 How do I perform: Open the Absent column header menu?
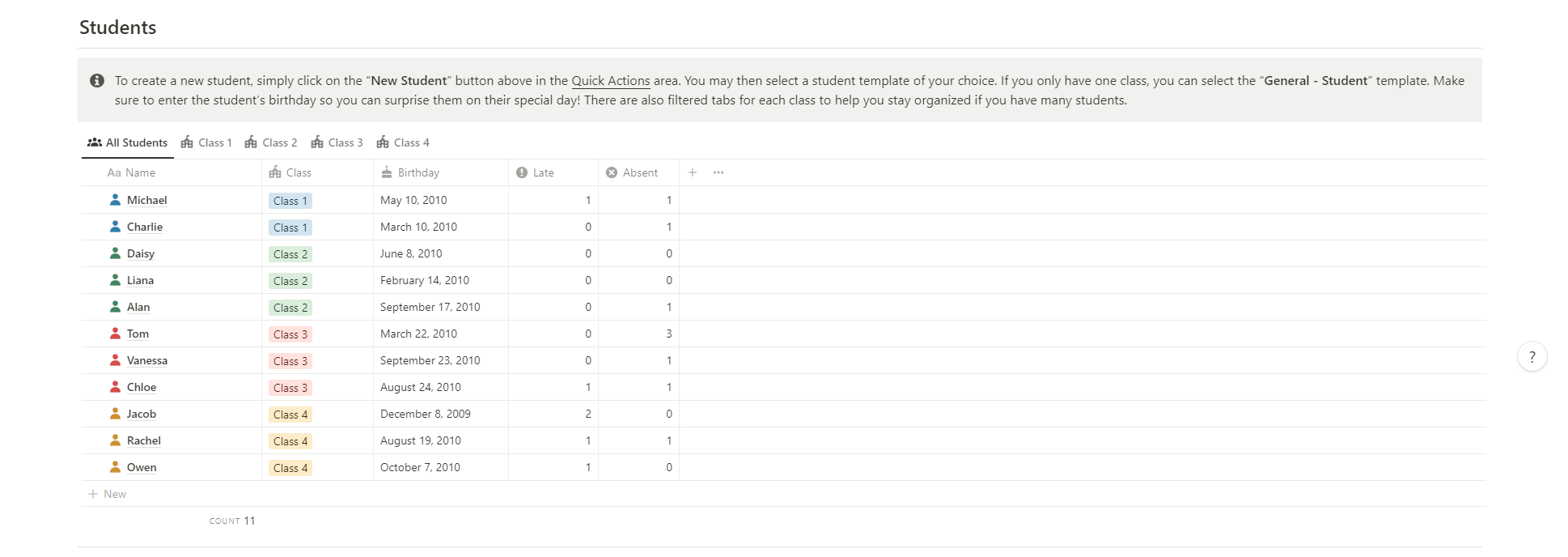[640, 172]
